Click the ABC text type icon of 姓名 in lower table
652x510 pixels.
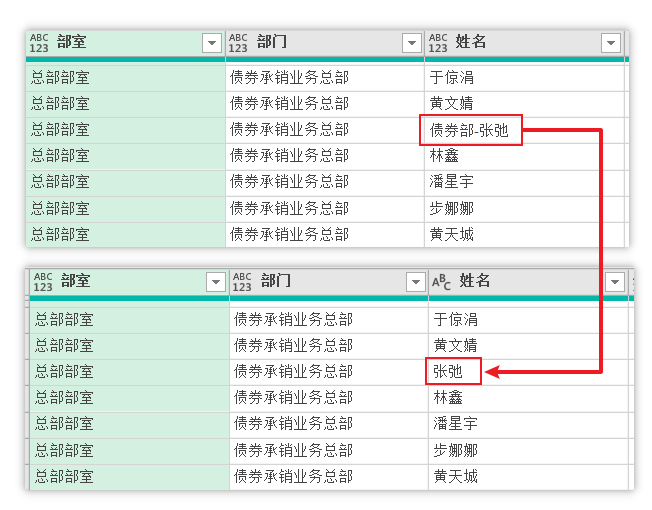coord(441,282)
